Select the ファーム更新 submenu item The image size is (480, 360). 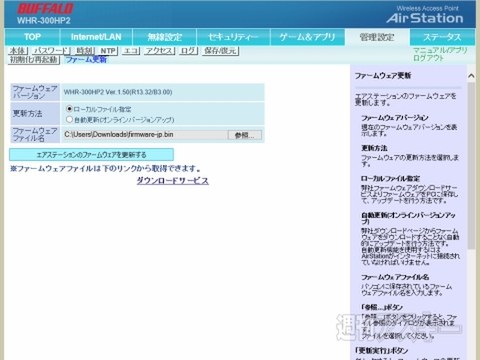point(86,60)
